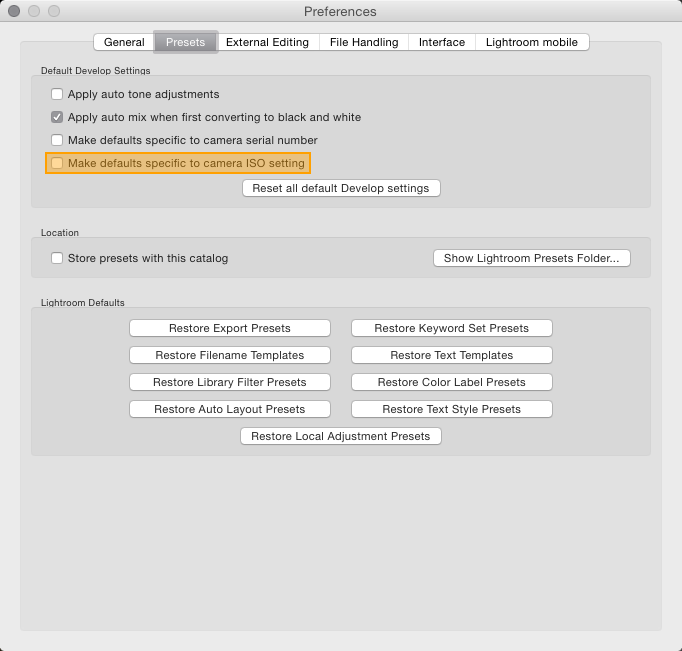The width and height of the screenshot is (682, 651).
Task: Enable Store presets with this catalog
Action: pos(57,258)
